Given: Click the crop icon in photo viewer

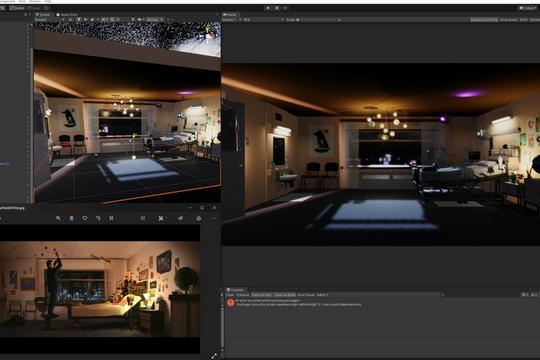Looking at the screenshot, I should (x=111, y=218).
